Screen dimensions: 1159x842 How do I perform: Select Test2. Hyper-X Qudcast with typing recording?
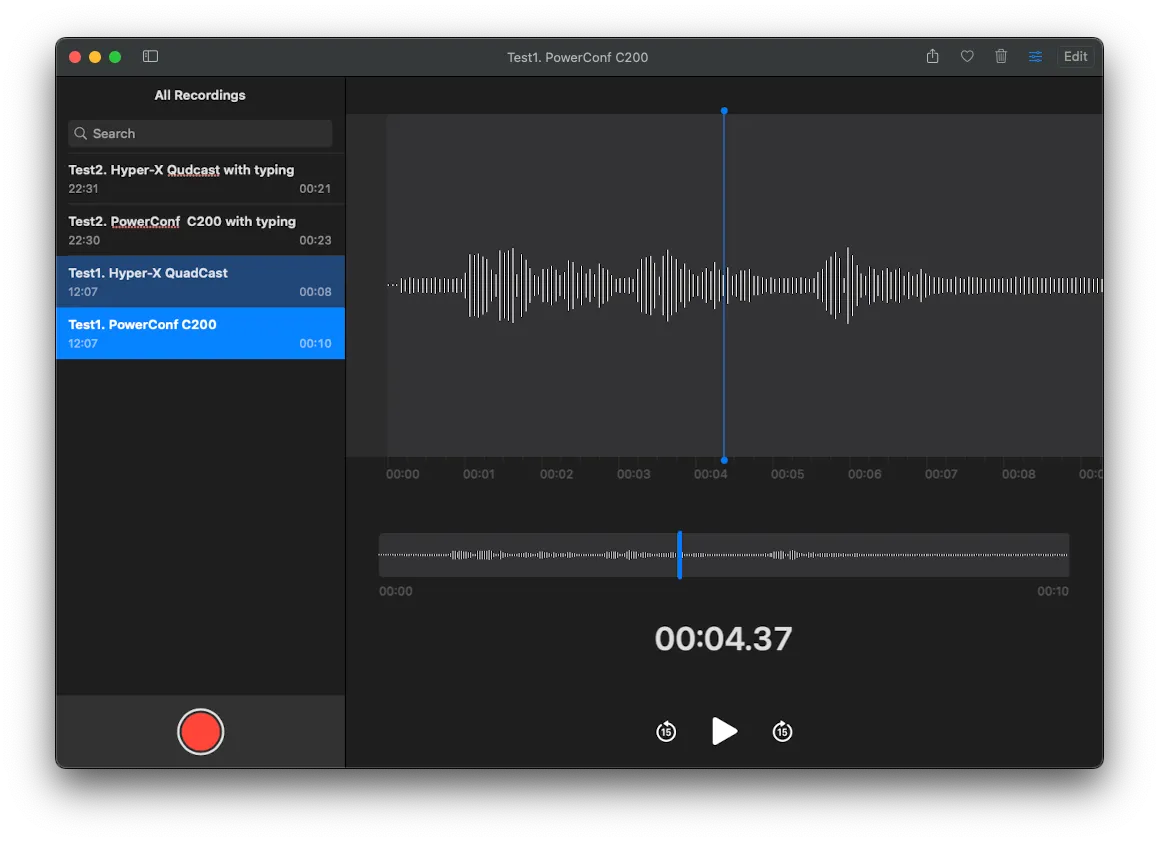click(x=200, y=179)
